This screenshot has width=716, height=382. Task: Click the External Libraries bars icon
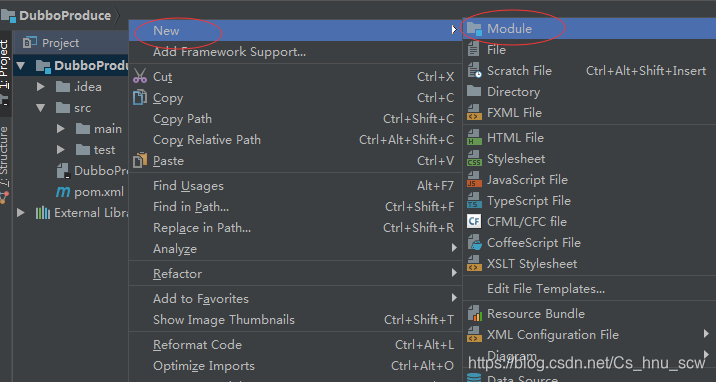click(x=42, y=213)
